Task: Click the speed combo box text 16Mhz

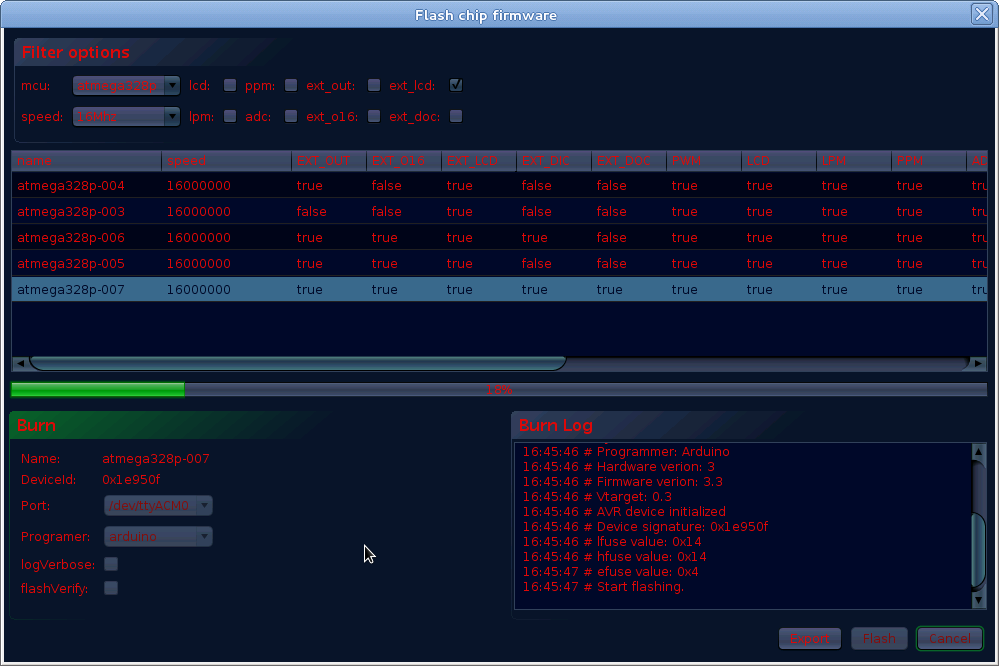Action: point(97,117)
